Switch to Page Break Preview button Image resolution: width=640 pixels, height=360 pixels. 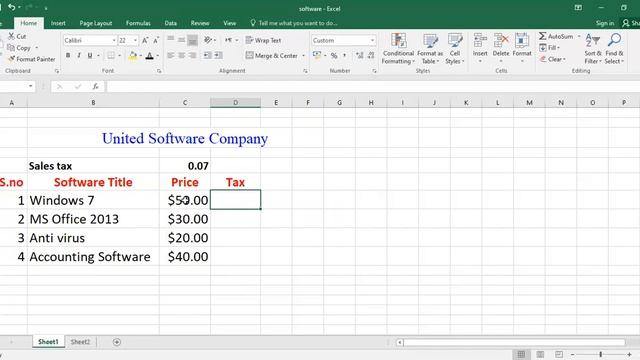point(559,354)
